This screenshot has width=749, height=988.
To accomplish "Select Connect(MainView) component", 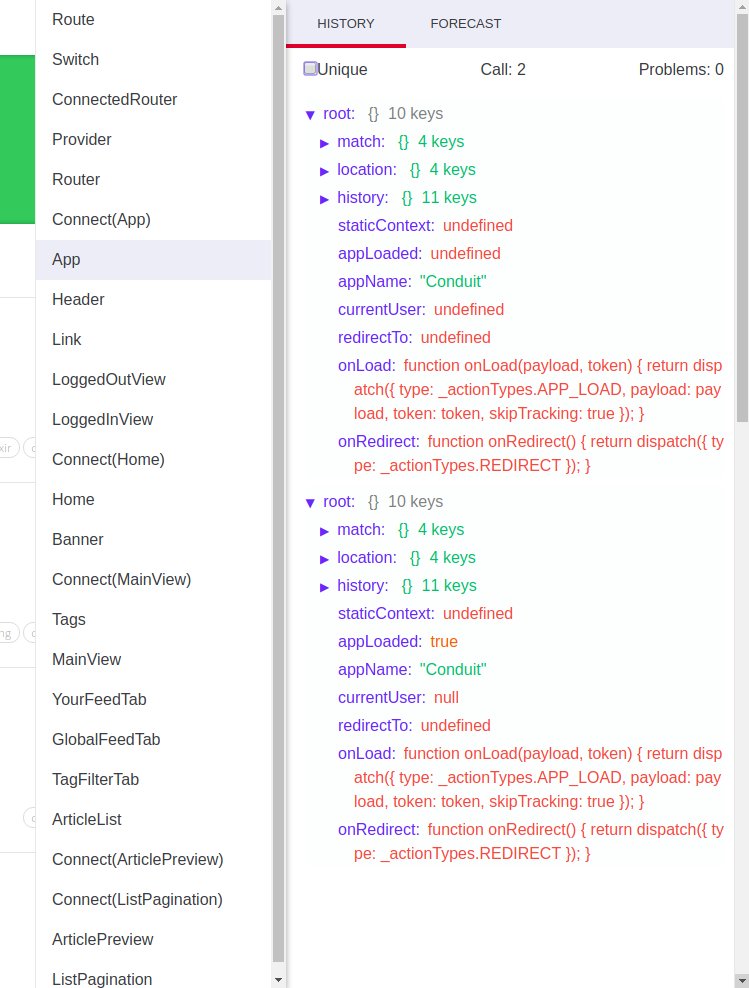I will (x=154, y=580).
